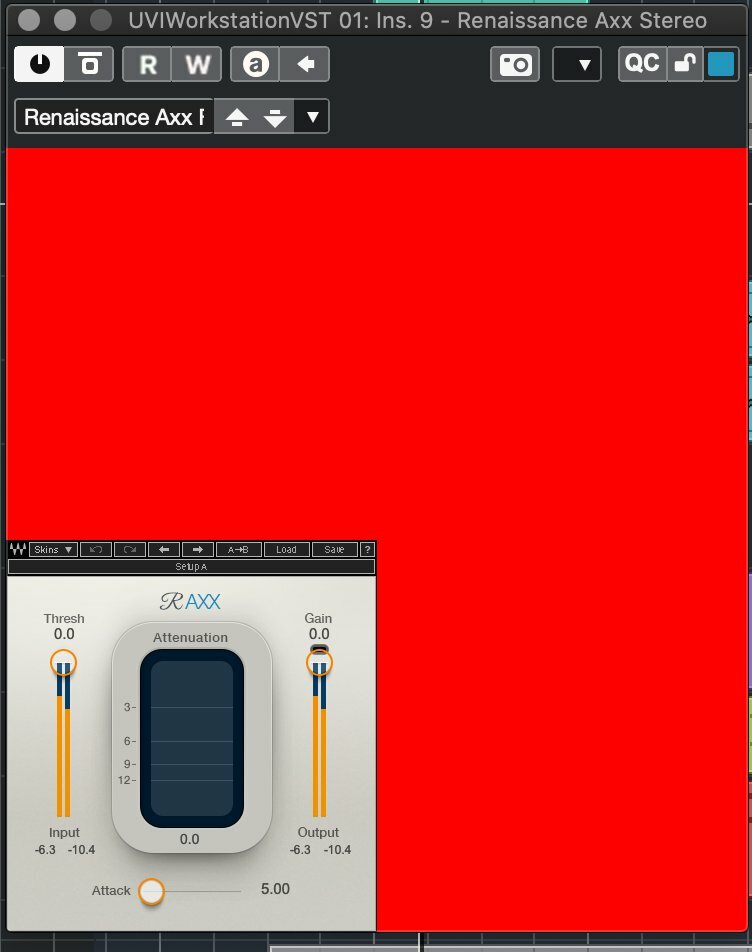Click the Input peak value -10.4
The width and height of the screenshot is (752, 952).
pyautogui.click(x=81, y=849)
